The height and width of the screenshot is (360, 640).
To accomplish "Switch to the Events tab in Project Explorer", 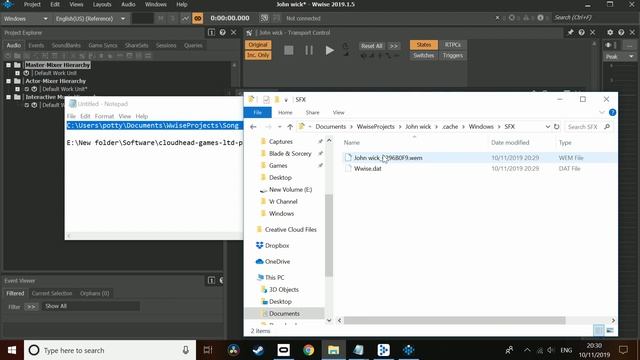I will pos(36,45).
